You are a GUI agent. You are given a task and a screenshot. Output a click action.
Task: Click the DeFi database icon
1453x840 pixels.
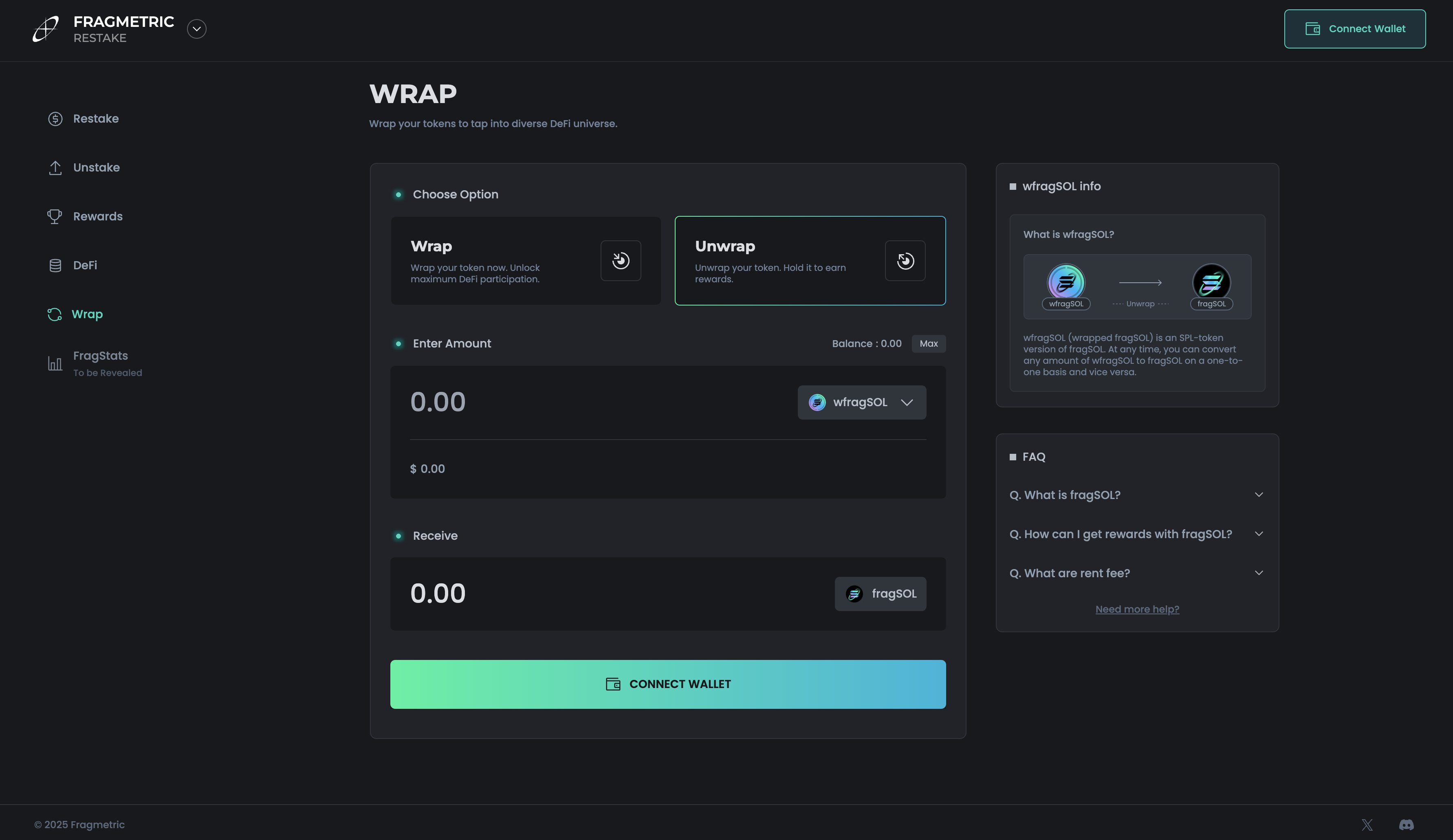tap(55, 265)
